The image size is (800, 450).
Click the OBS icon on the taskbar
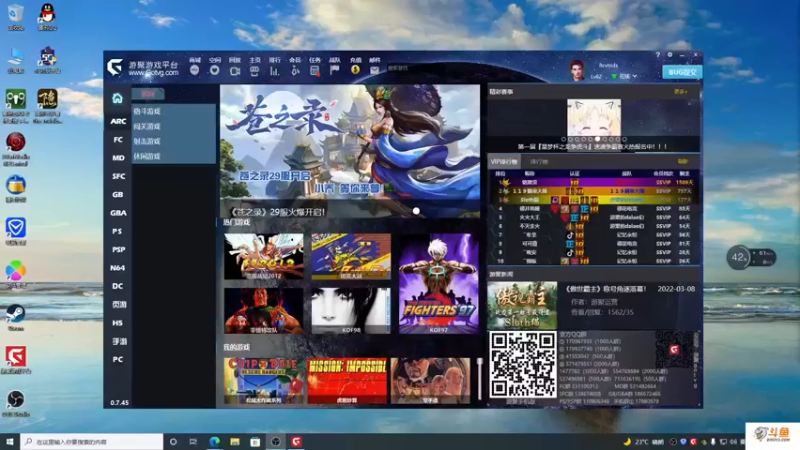point(276,441)
